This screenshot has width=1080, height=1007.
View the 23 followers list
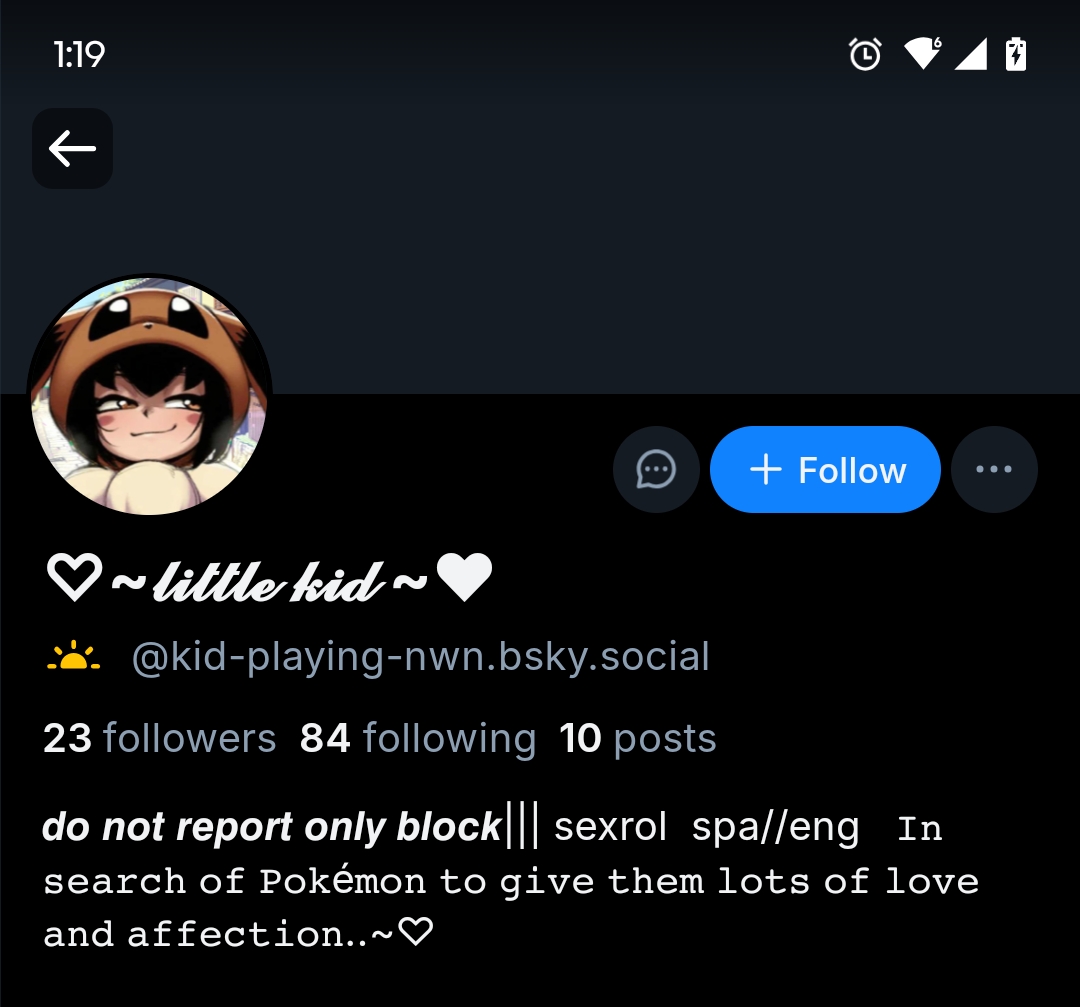tap(159, 739)
